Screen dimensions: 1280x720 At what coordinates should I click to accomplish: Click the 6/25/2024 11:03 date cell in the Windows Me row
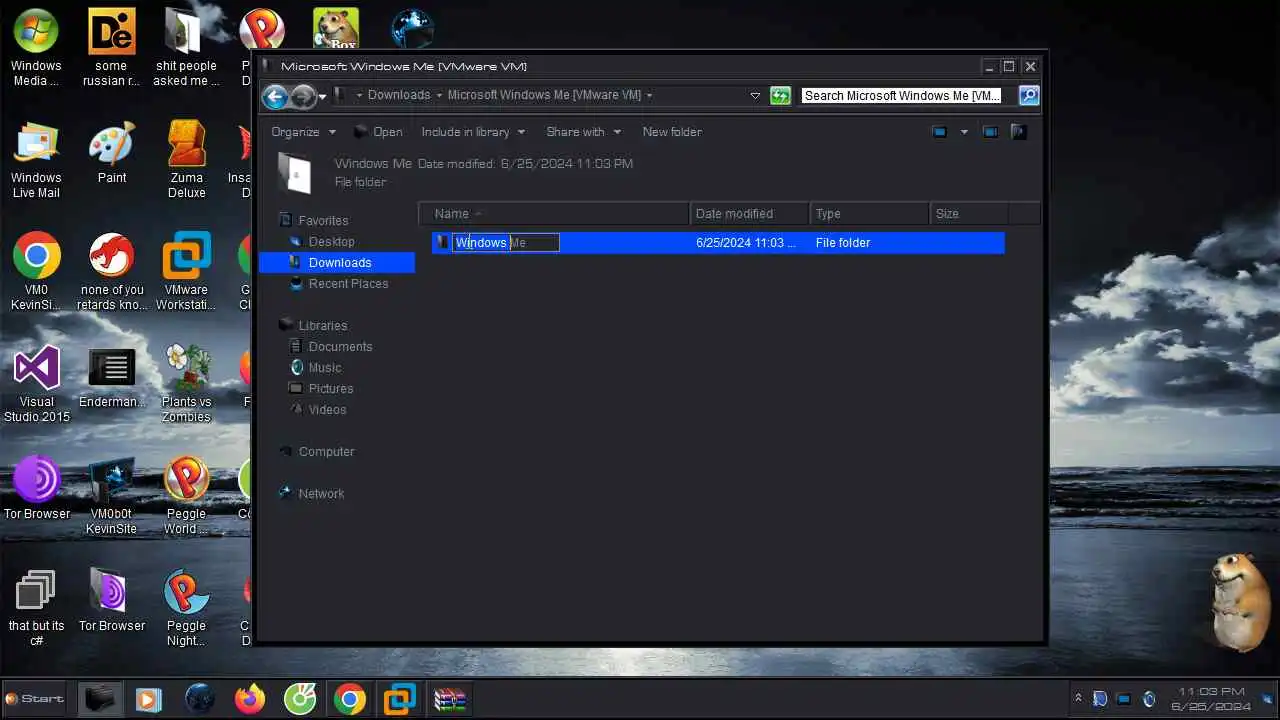coord(746,242)
